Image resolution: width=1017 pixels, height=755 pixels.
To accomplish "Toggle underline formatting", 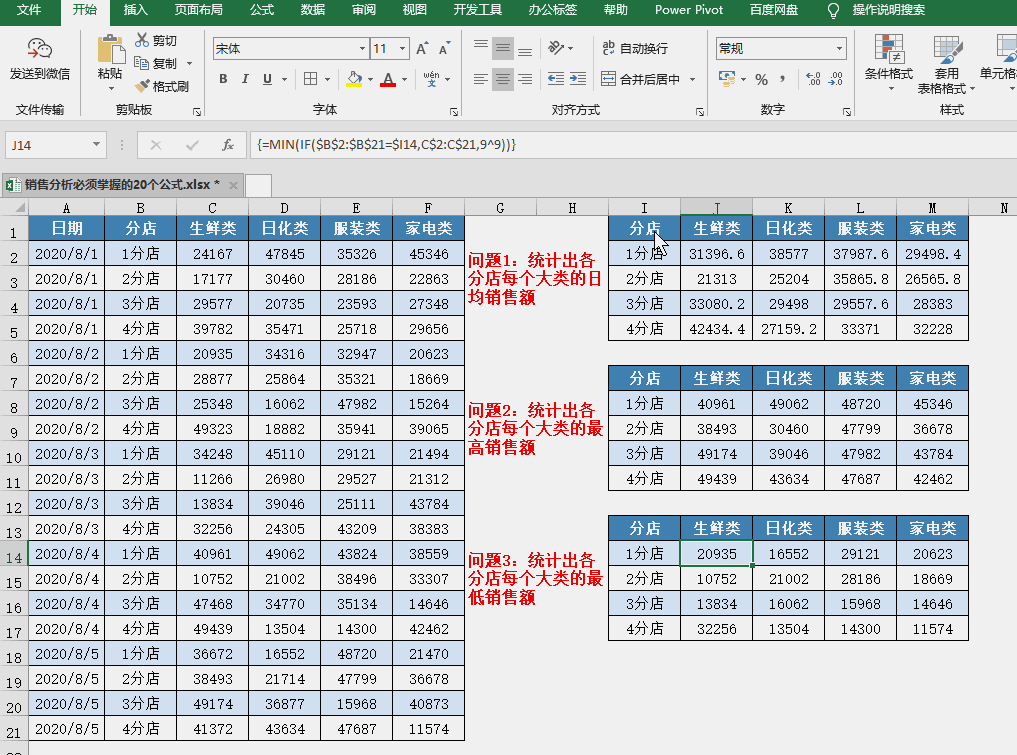I will [267, 79].
